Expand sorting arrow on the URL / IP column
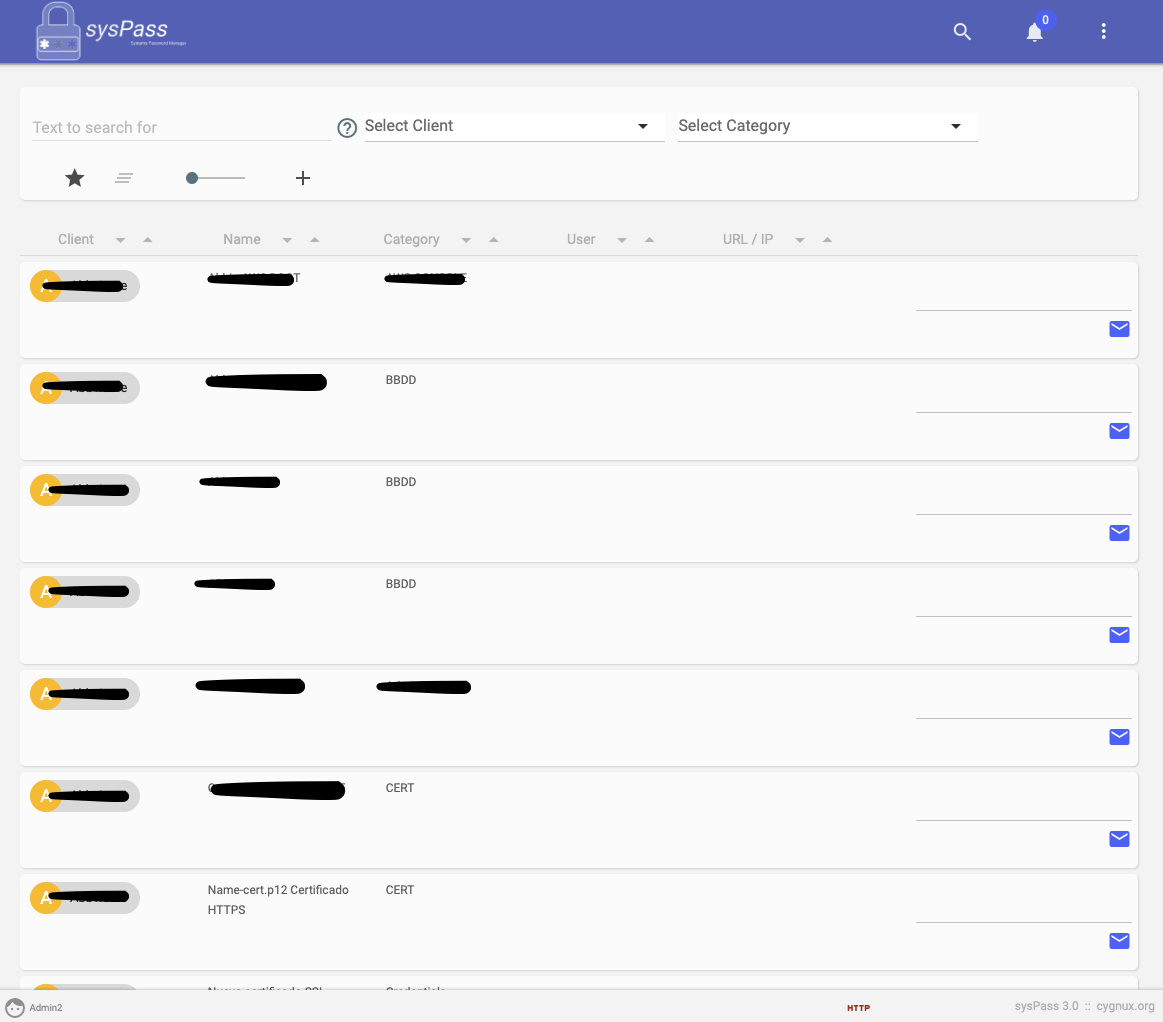 point(827,239)
